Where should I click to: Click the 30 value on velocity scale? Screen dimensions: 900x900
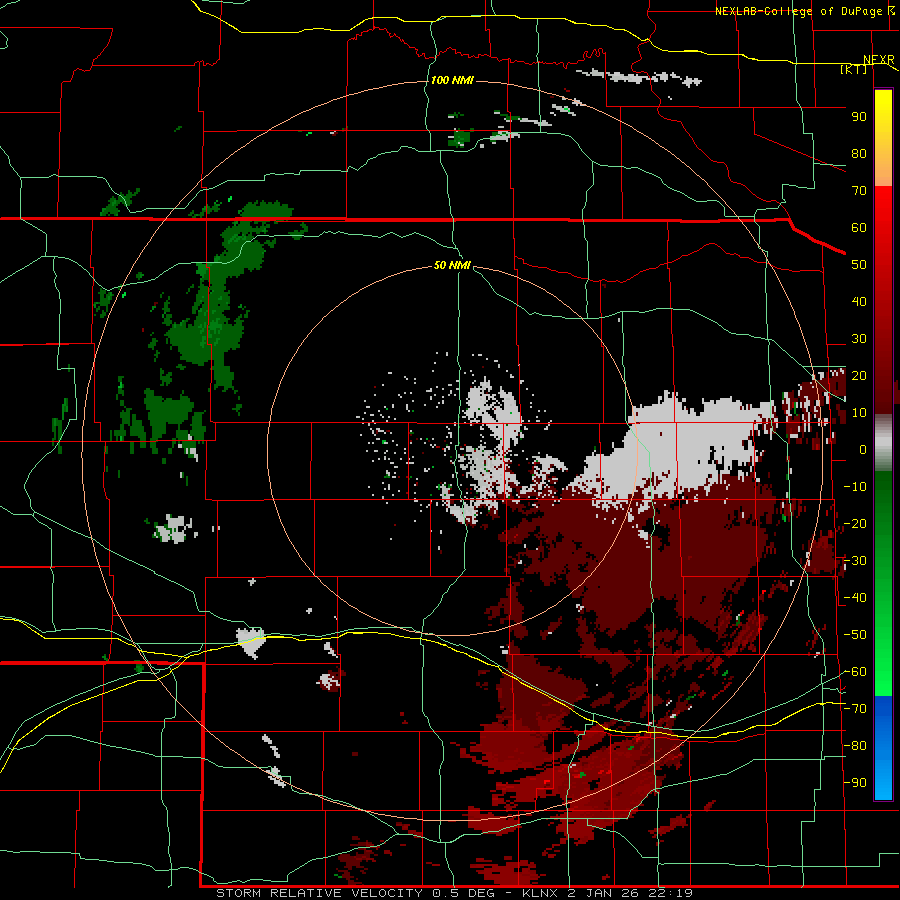pos(859,339)
